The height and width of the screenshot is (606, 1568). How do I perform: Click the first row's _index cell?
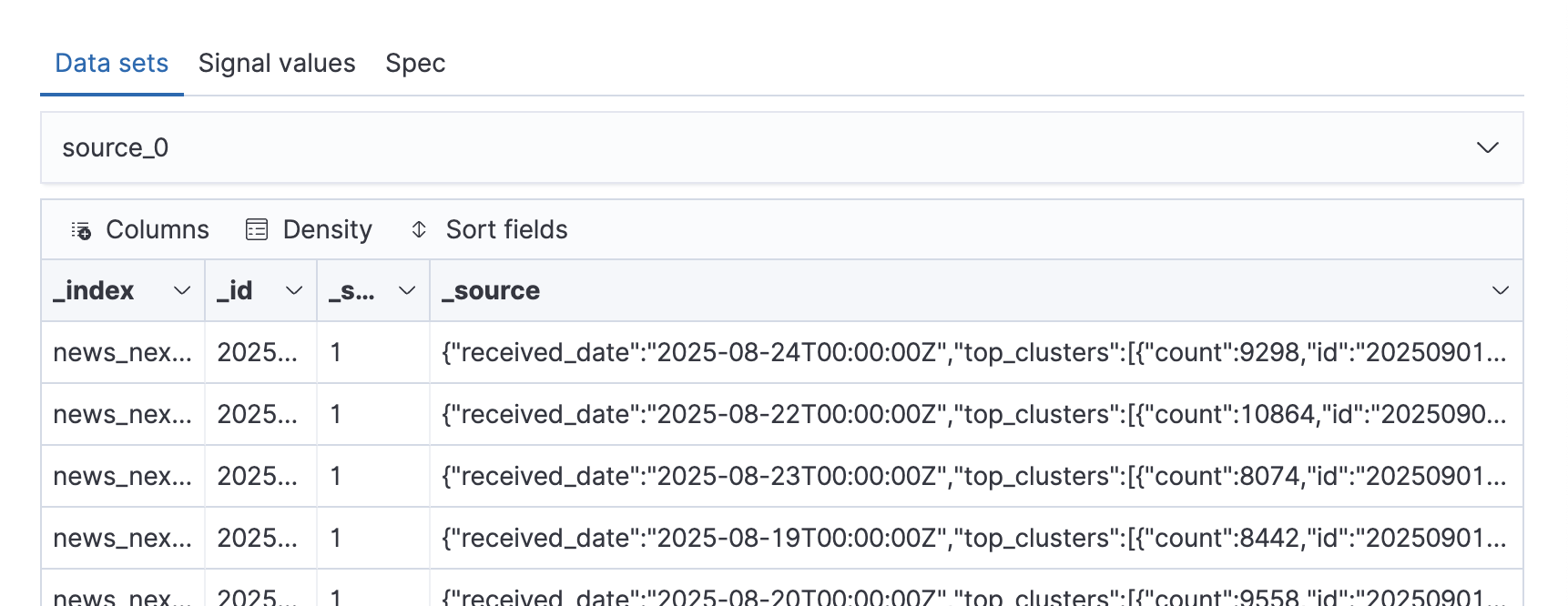[122, 353]
